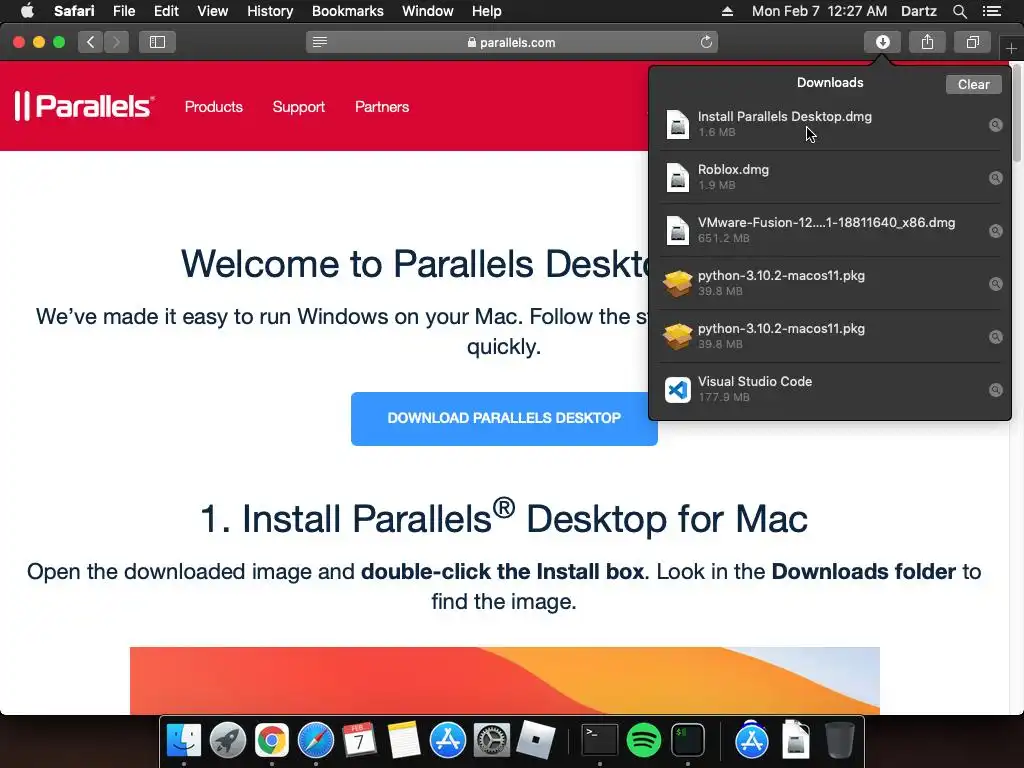
Task: Open the History menu
Action: (x=270, y=11)
